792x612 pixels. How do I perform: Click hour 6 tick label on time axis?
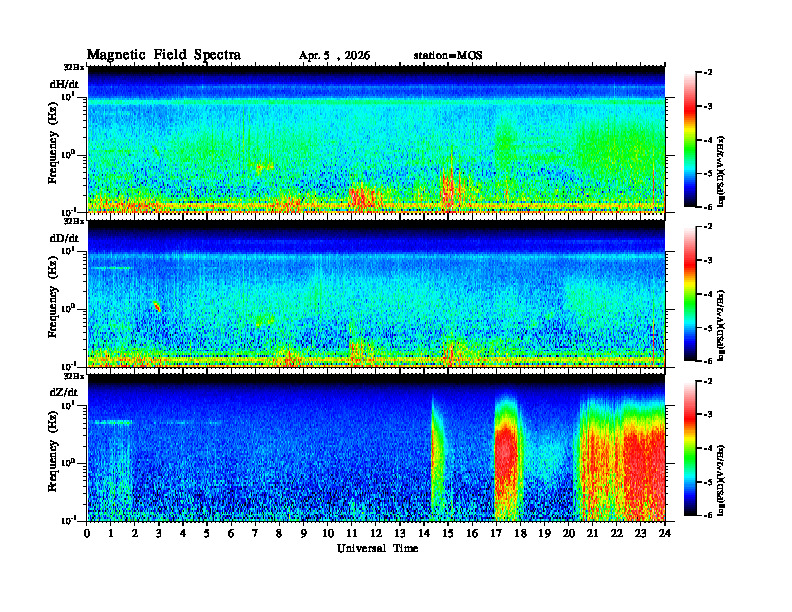click(x=231, y=533)
